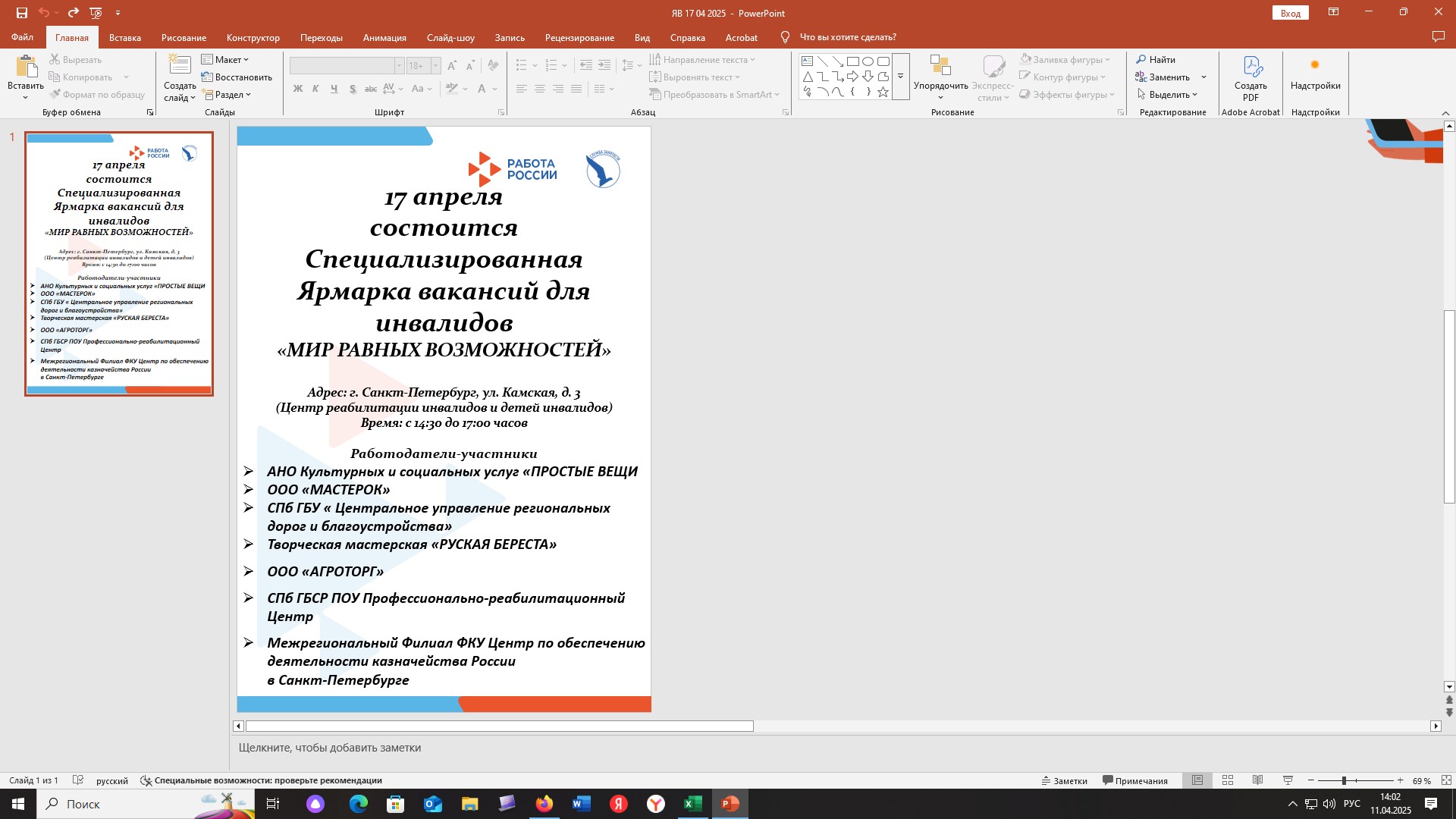Switch to slide sorter view
Viewport: 1456px width, 819px height.
(x=1228, y=780)
